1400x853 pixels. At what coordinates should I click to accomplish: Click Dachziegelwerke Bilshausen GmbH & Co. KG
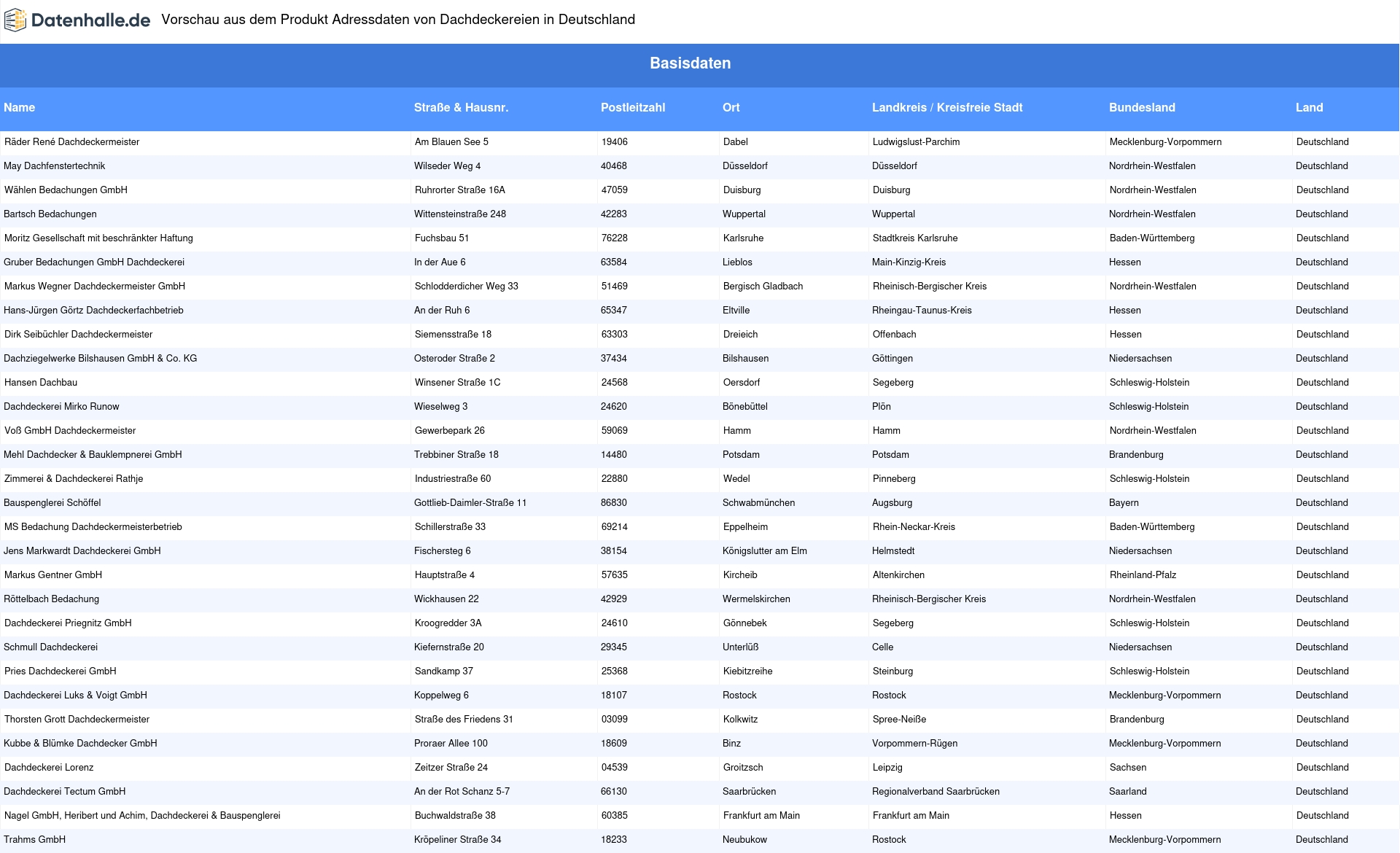point(101,359)
